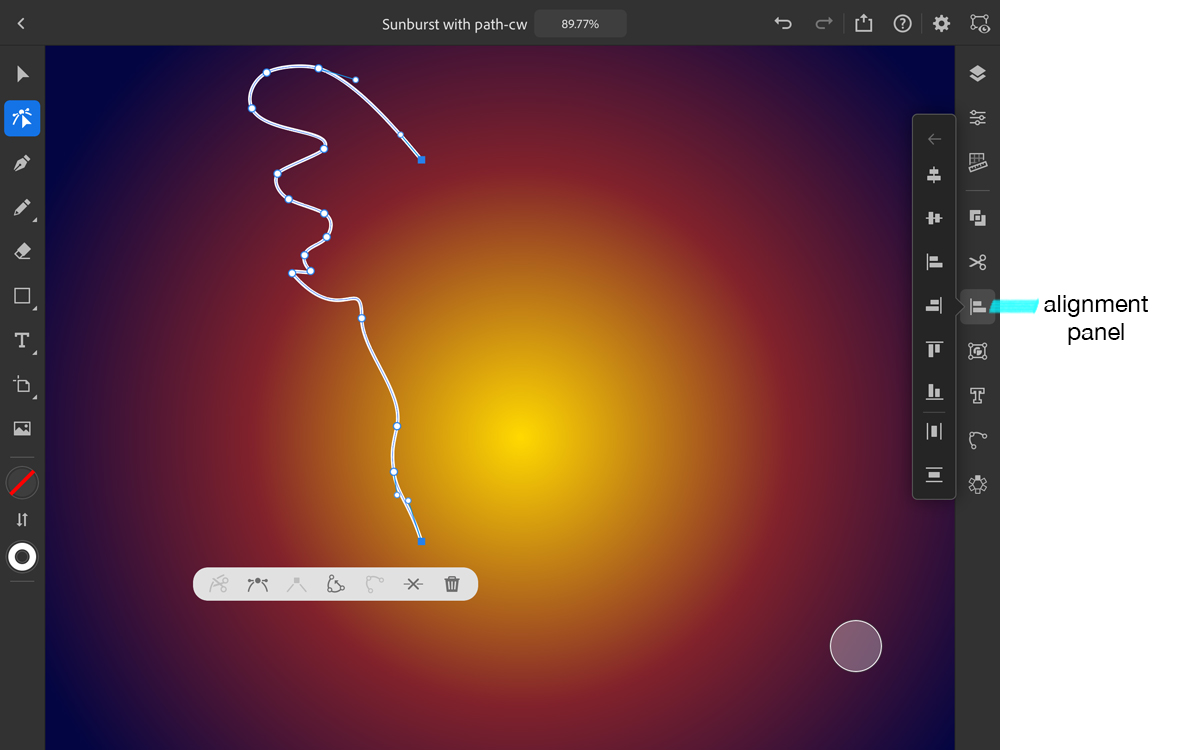Image resolution: width=1194 pixels, height=750 pixels.
Task: Open the Repeat options icon in the right taskbar
Action: pyautogui.click(x=977, y=218)
